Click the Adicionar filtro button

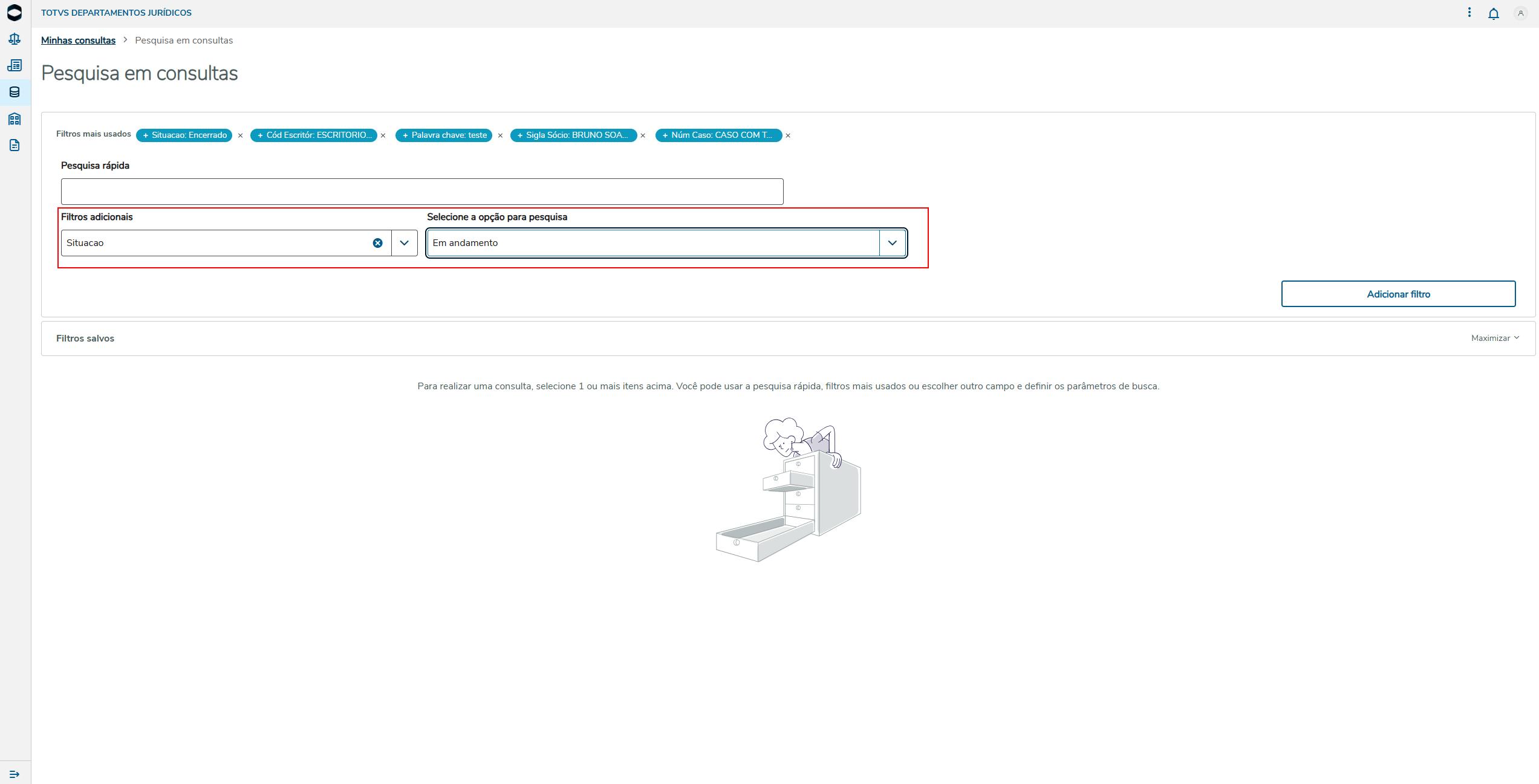tap(1398, 294)
